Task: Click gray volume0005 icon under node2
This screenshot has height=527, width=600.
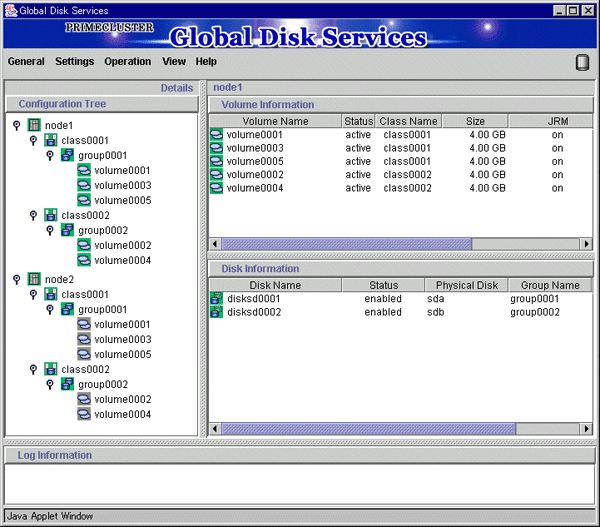Action: tap(84, 354)
